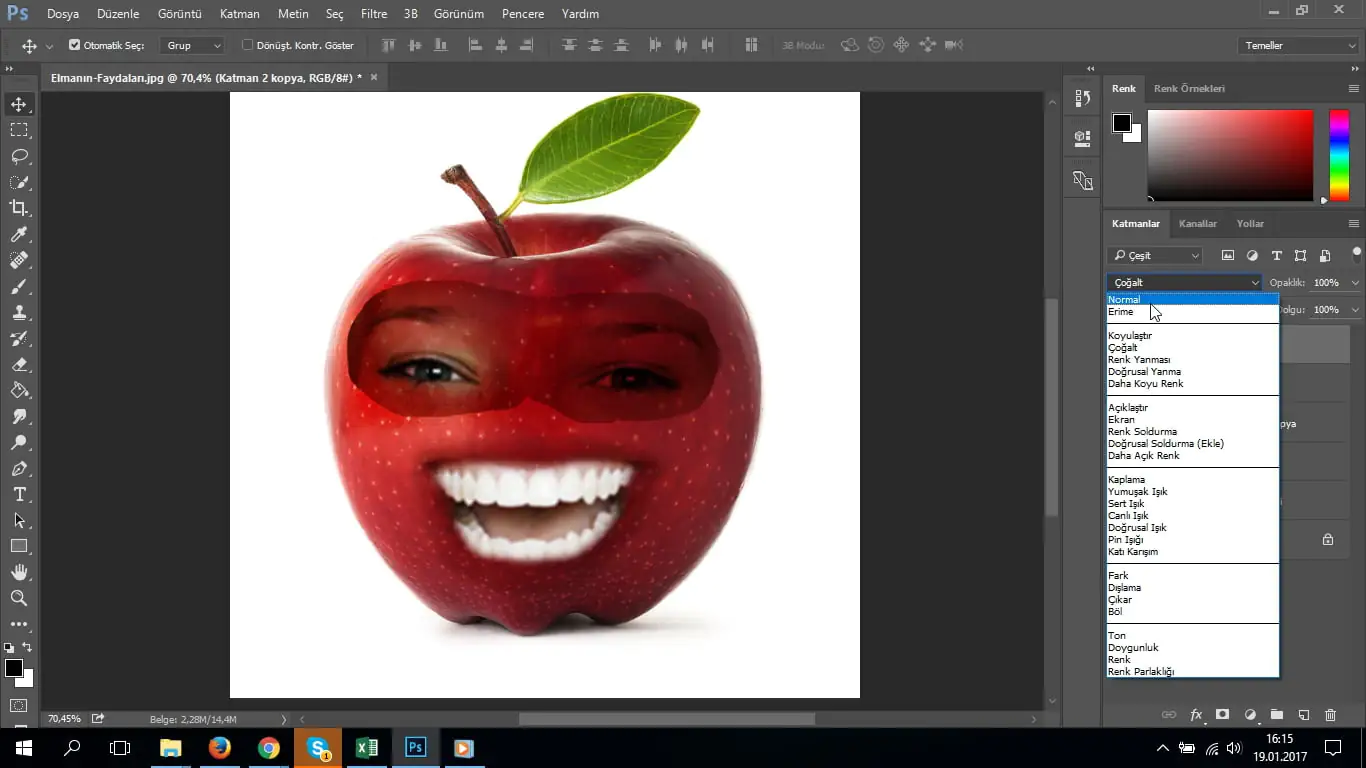Open the Filtre menu
Screen dimensions: 1366x768
point(373,14)
